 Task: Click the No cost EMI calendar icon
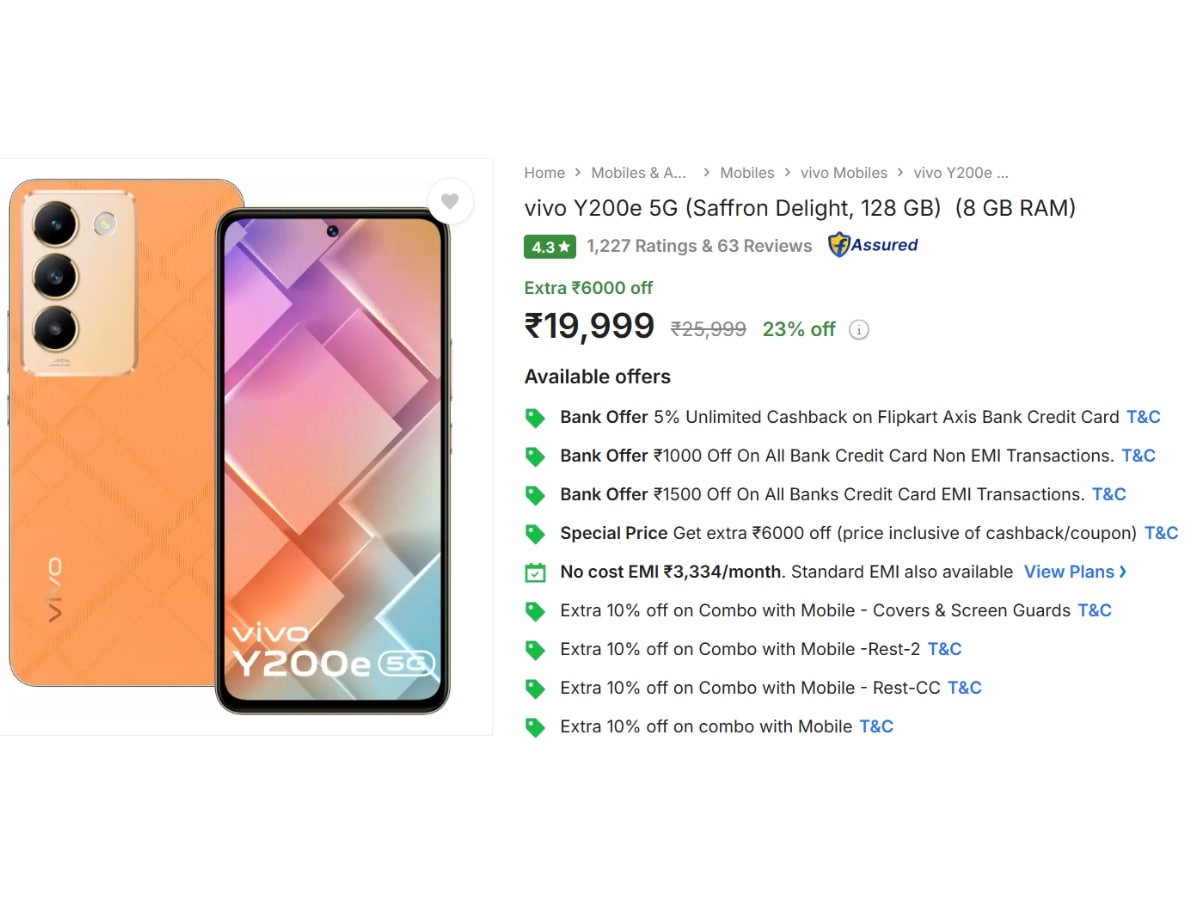coord(536,573)
